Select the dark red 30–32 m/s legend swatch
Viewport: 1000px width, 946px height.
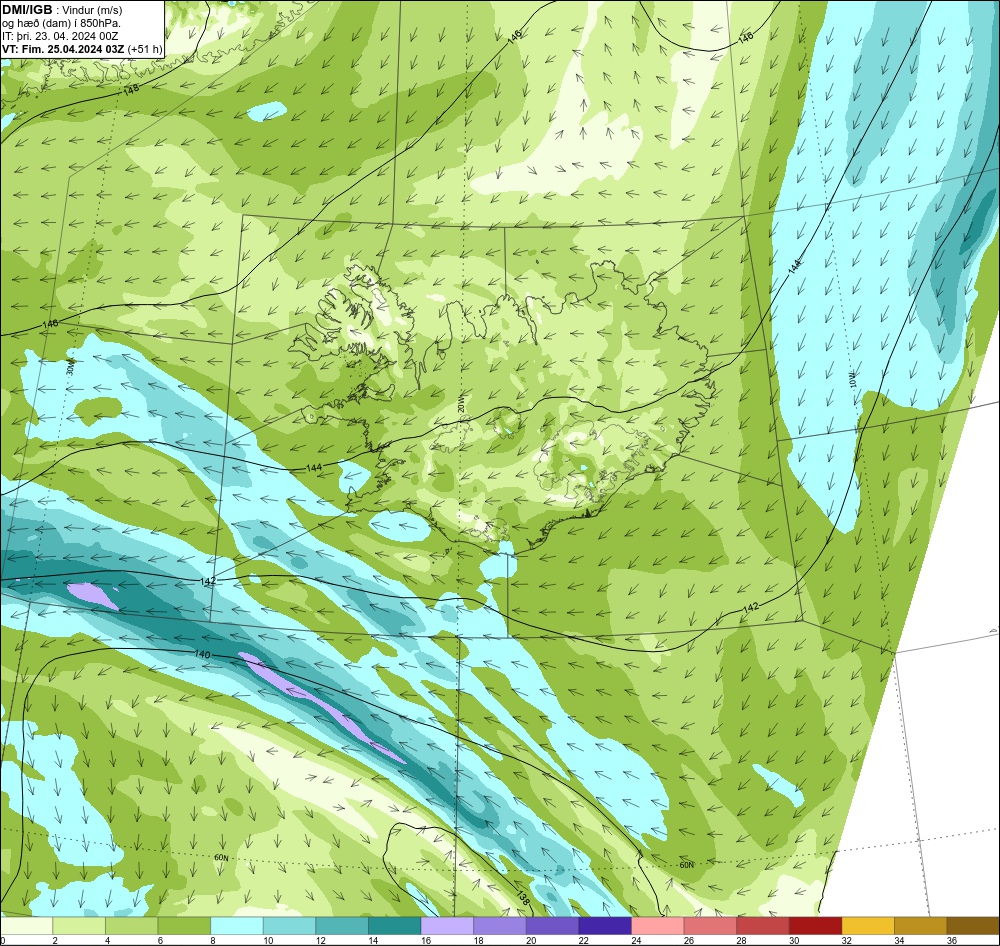pyautogui.click(x=816, y=926)
